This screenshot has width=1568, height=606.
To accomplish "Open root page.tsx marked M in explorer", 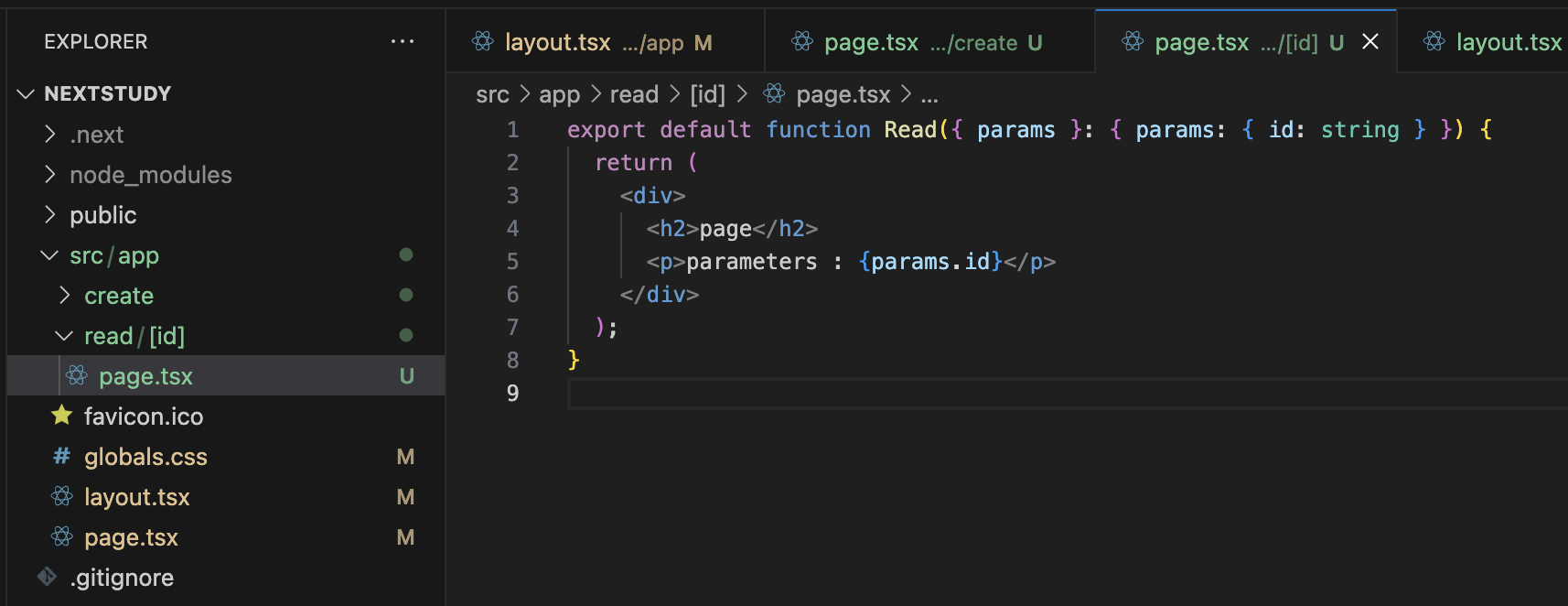I will [x=131, y=537].
